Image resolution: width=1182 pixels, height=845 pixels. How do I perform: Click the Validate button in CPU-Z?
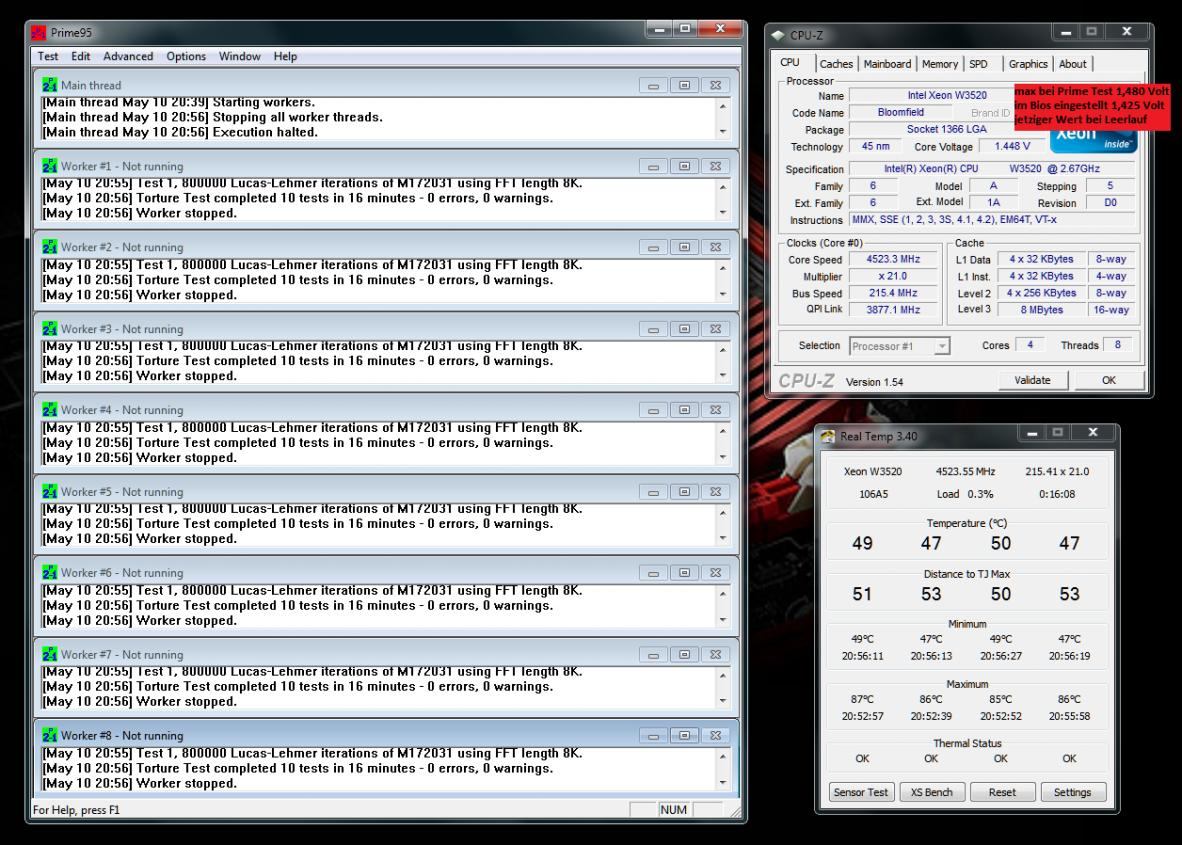pyautogui.click(x=1033, y=380)
